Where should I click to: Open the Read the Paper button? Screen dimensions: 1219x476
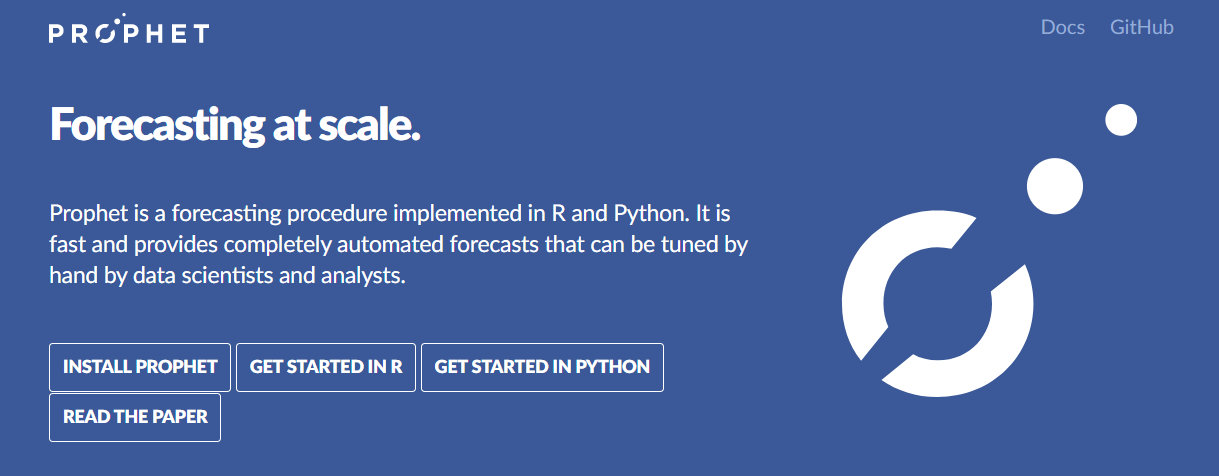(135, 417)
